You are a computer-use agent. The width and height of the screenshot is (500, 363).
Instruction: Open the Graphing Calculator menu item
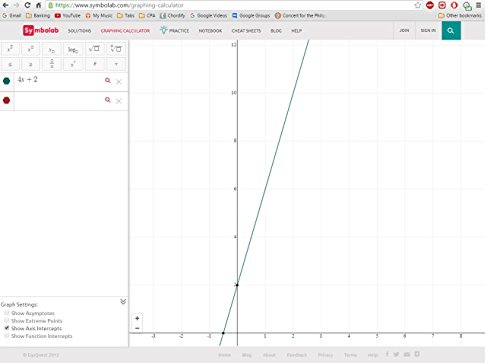(125, 31)
